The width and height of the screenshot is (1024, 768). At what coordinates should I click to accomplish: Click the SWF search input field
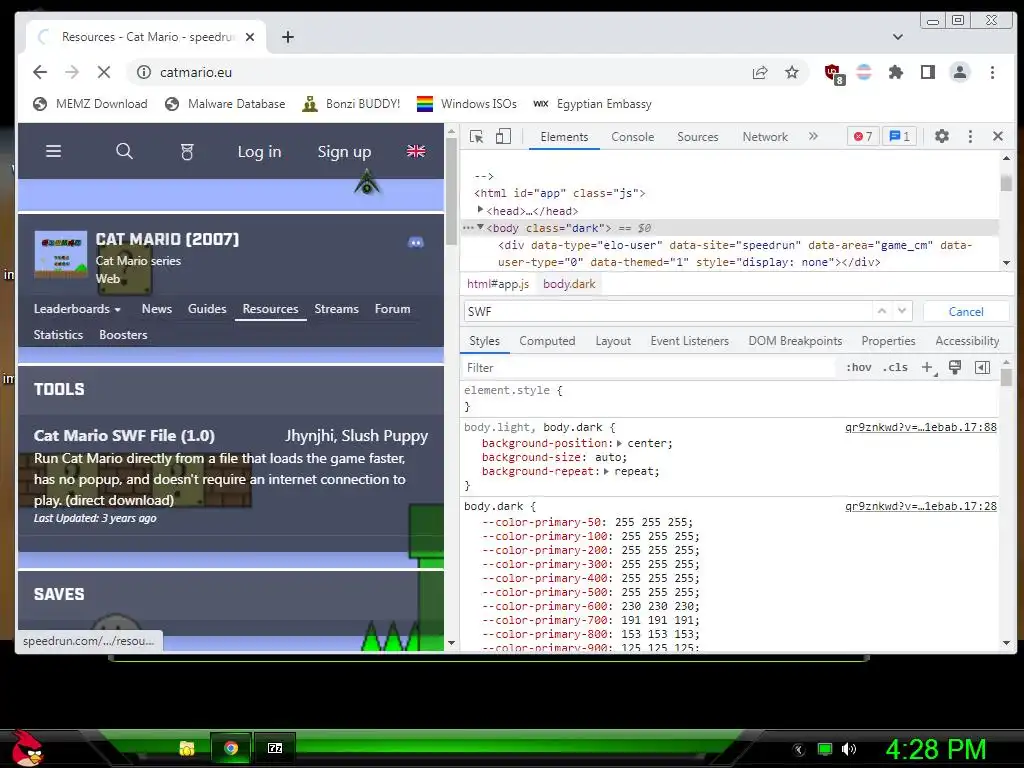click(669, 312)
